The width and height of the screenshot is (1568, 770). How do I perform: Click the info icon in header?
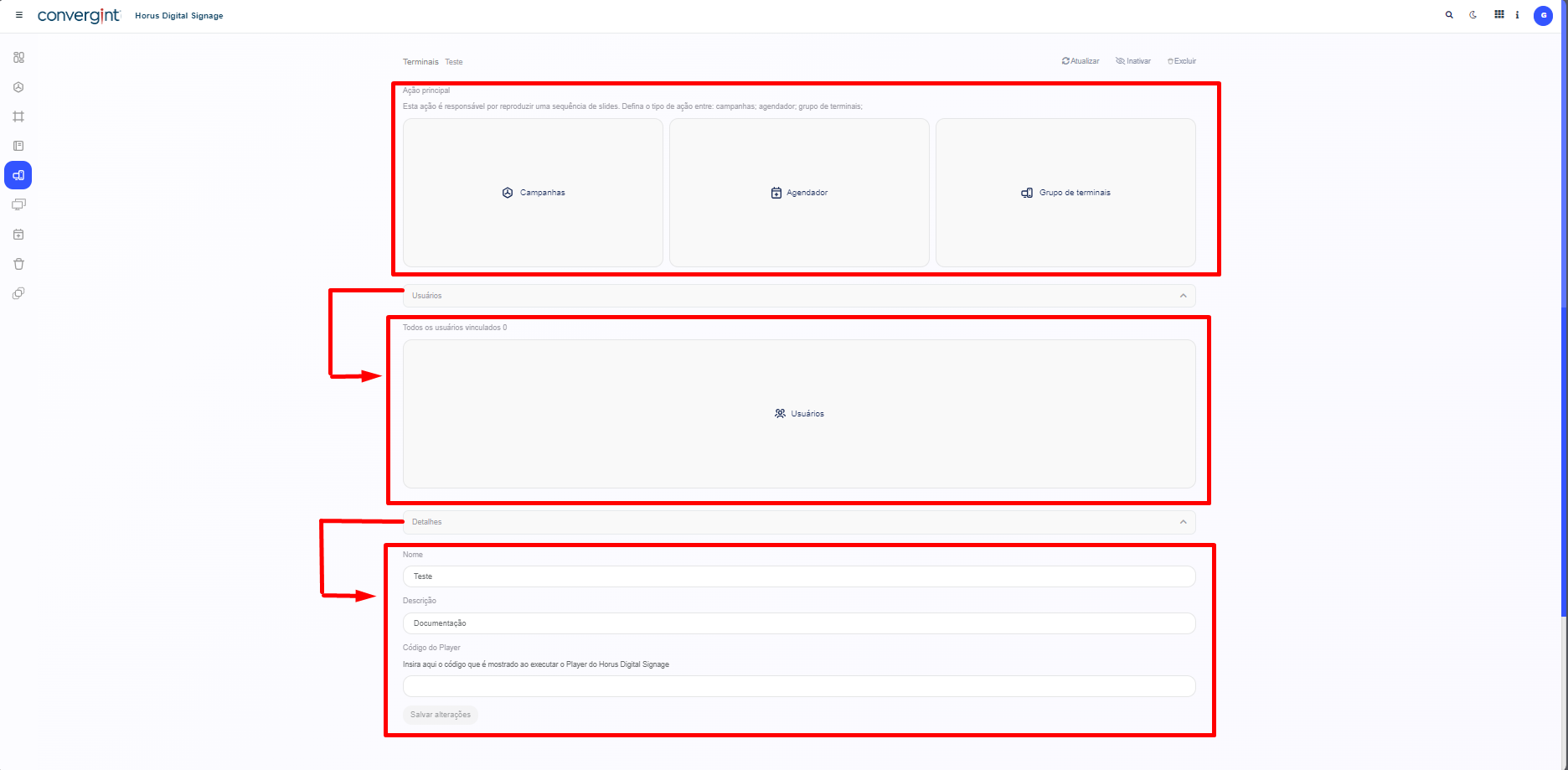[x=1517, y=15]
